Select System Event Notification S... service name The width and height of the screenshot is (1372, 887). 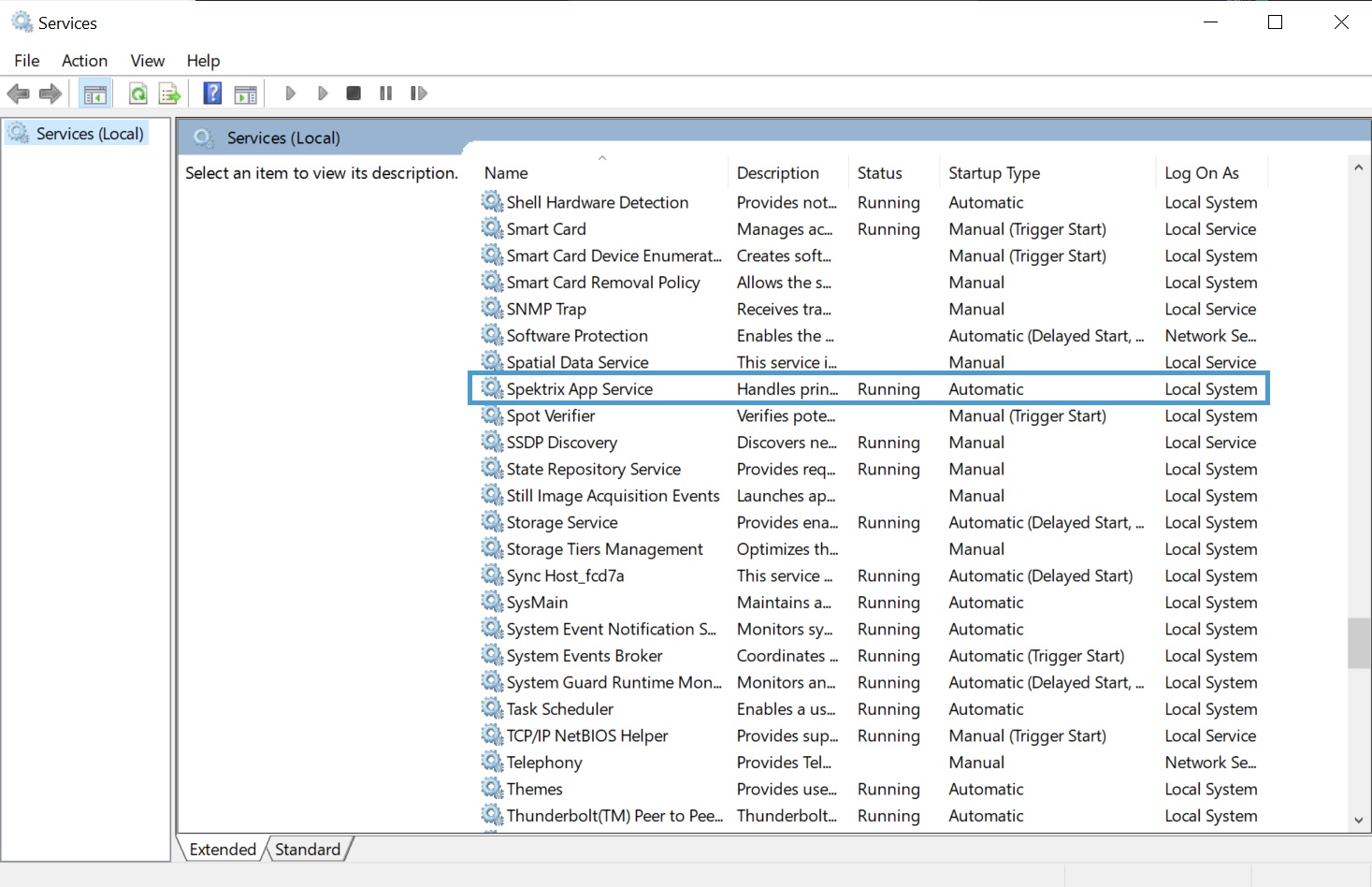[x=612, y=629]
